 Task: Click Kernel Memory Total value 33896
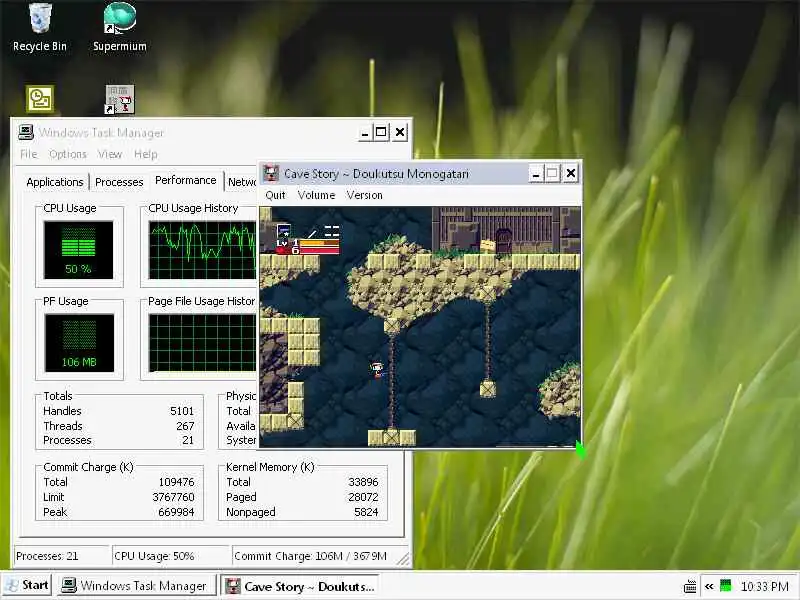(x=363, y=482)
